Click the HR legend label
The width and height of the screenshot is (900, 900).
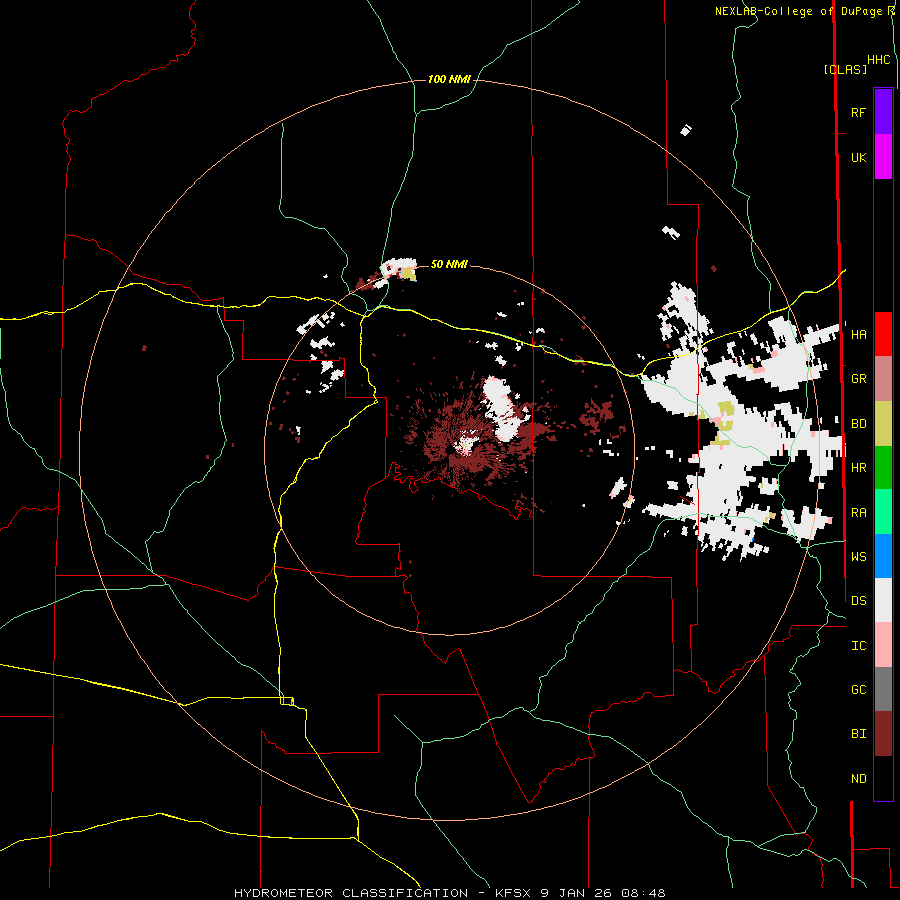coord(858,468)
